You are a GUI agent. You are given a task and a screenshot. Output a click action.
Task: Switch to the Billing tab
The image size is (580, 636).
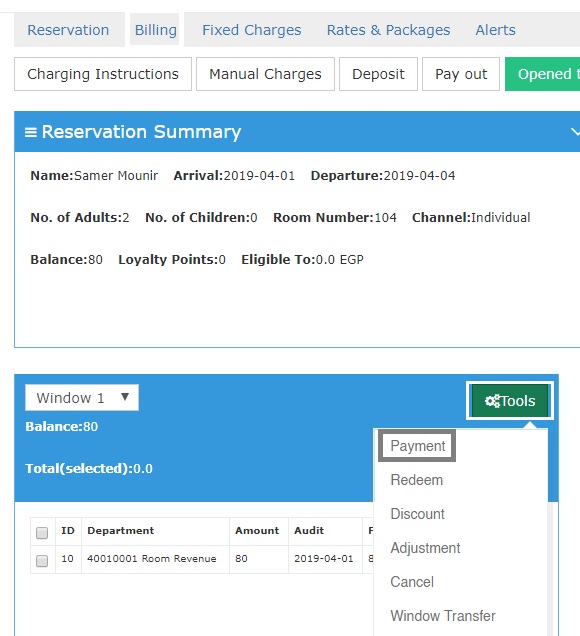(155, 30)
